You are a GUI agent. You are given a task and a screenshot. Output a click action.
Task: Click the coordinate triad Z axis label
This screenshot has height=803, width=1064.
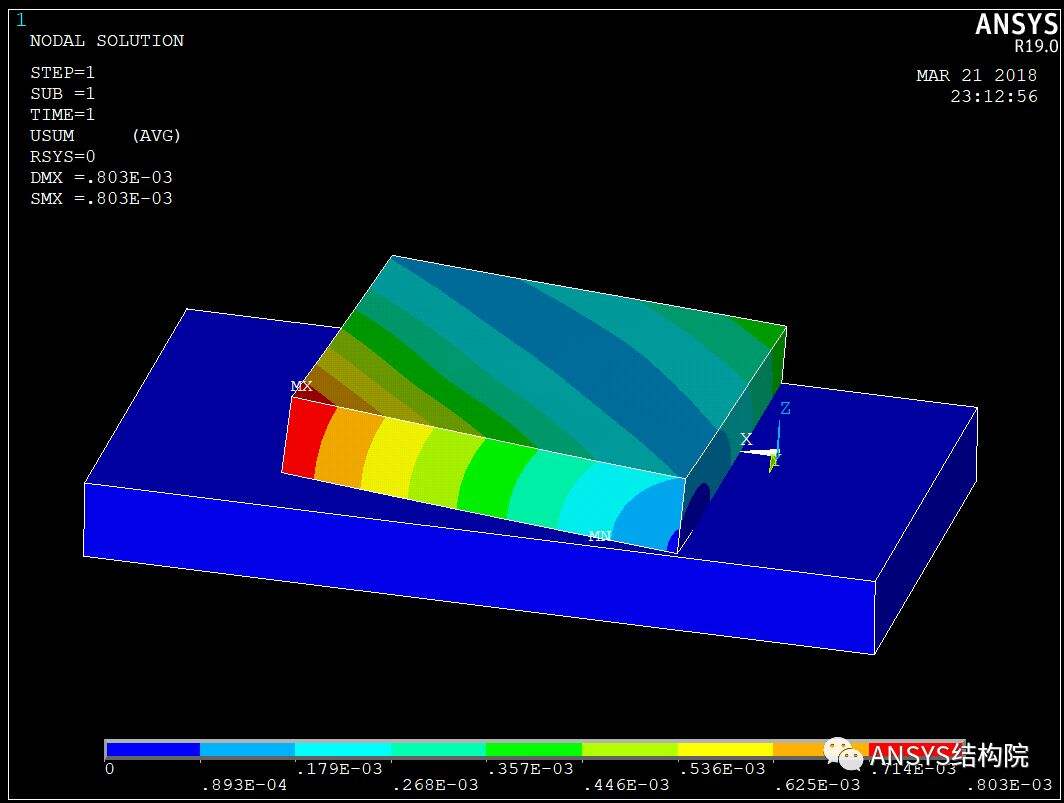click(x=785, y=409)
